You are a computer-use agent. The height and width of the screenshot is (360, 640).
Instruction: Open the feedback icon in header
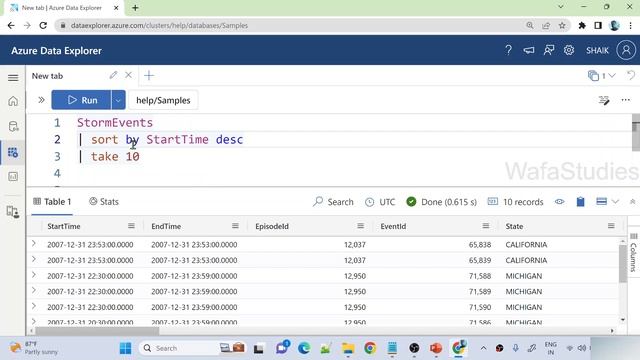click(549, 50)
